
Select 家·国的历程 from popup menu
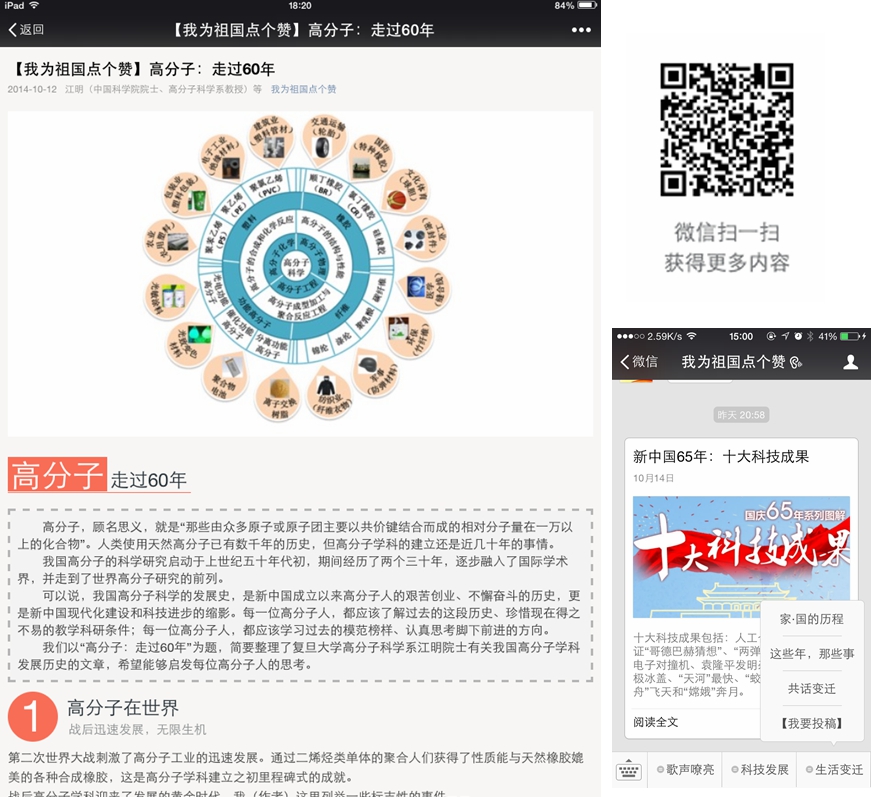[811, 619]
